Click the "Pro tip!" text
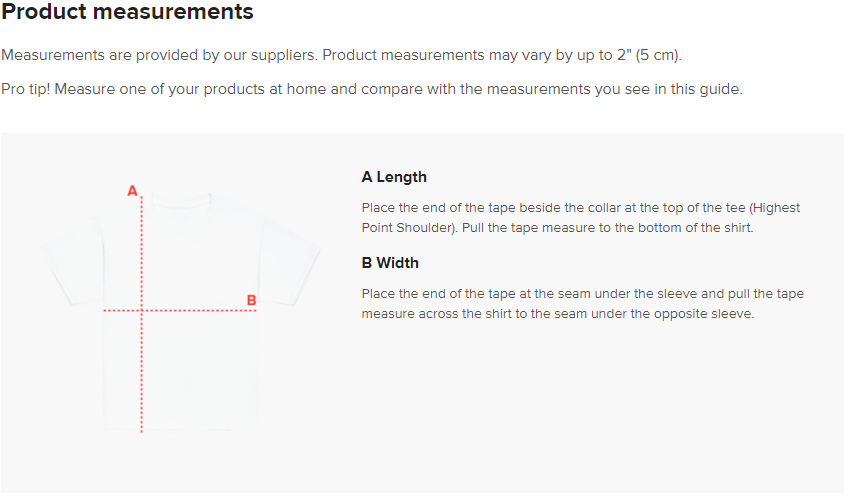Image resolution: width=849 pixels, height=496 pixels. (x=26, y=89)
